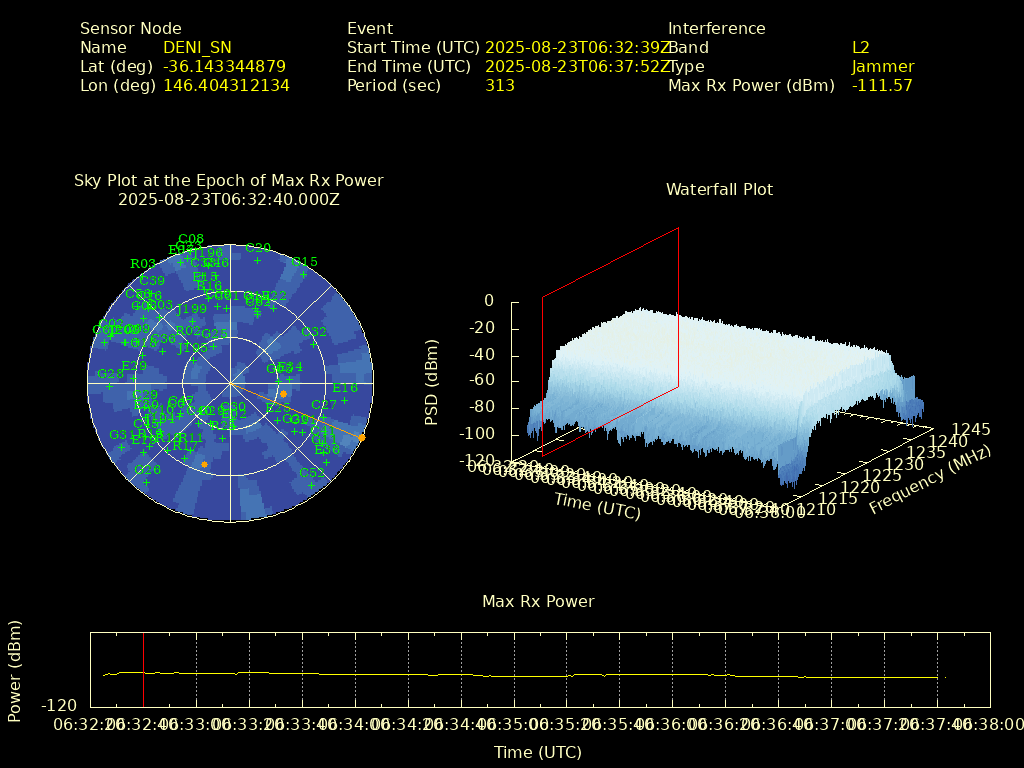Click the sensor name DENI_SN
The height and width of the screenshot is (768, 1024).
click(197, 47)
